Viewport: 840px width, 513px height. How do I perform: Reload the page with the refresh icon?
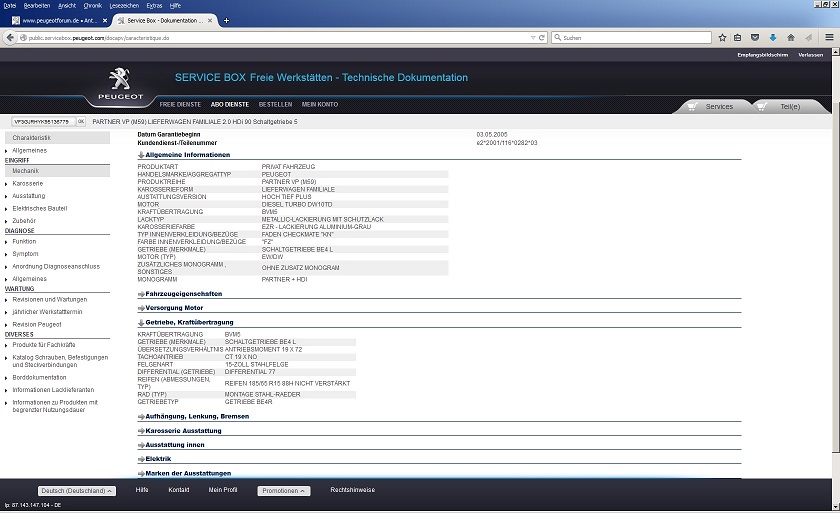542,38
